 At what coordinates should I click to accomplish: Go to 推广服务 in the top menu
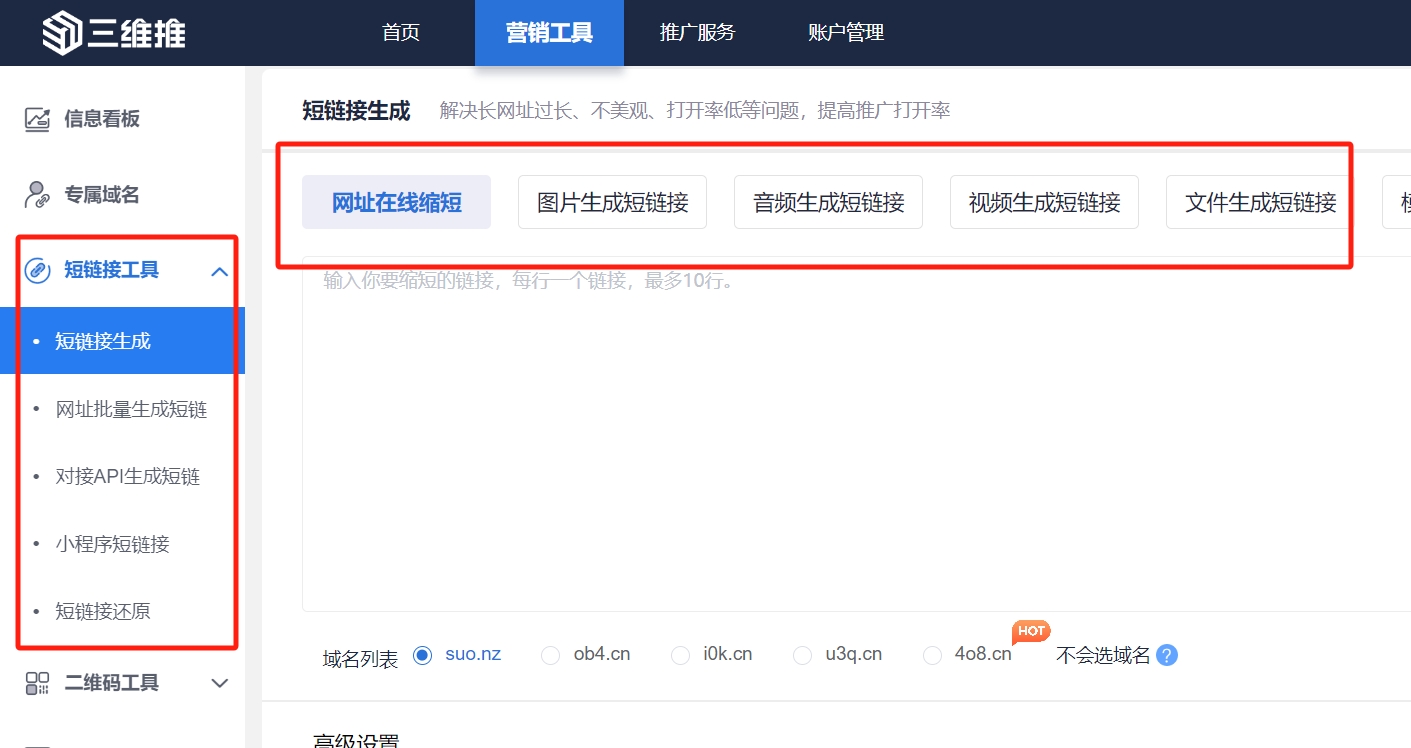click(x=697, y=33)
